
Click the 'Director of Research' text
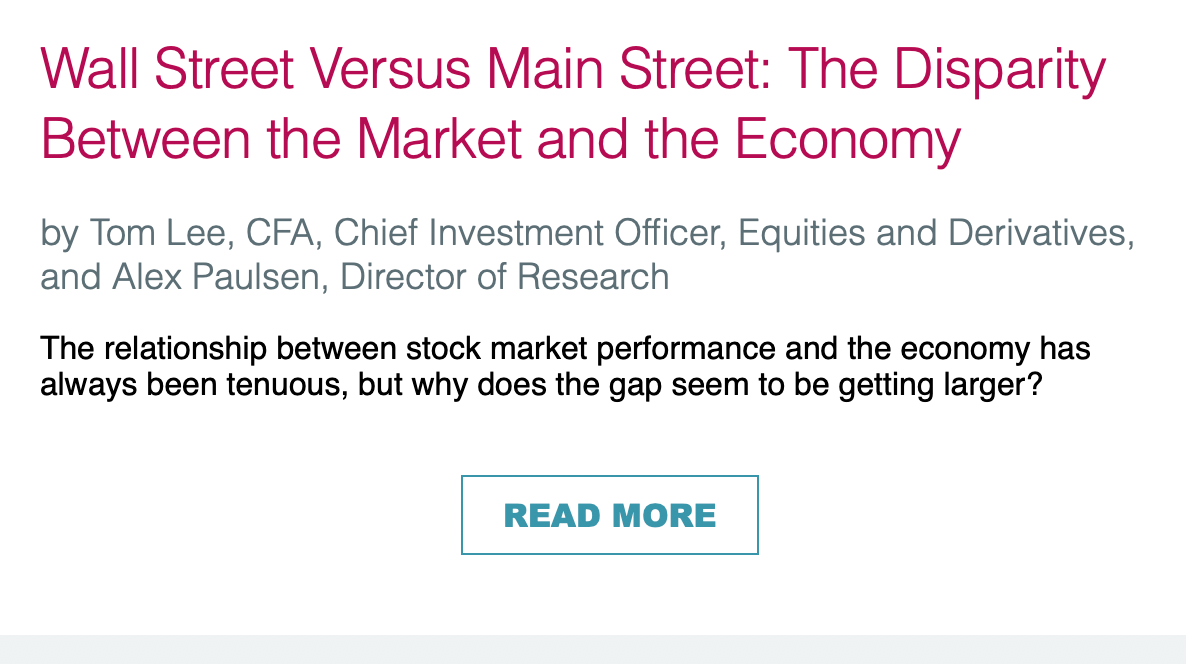click(505, 275)
